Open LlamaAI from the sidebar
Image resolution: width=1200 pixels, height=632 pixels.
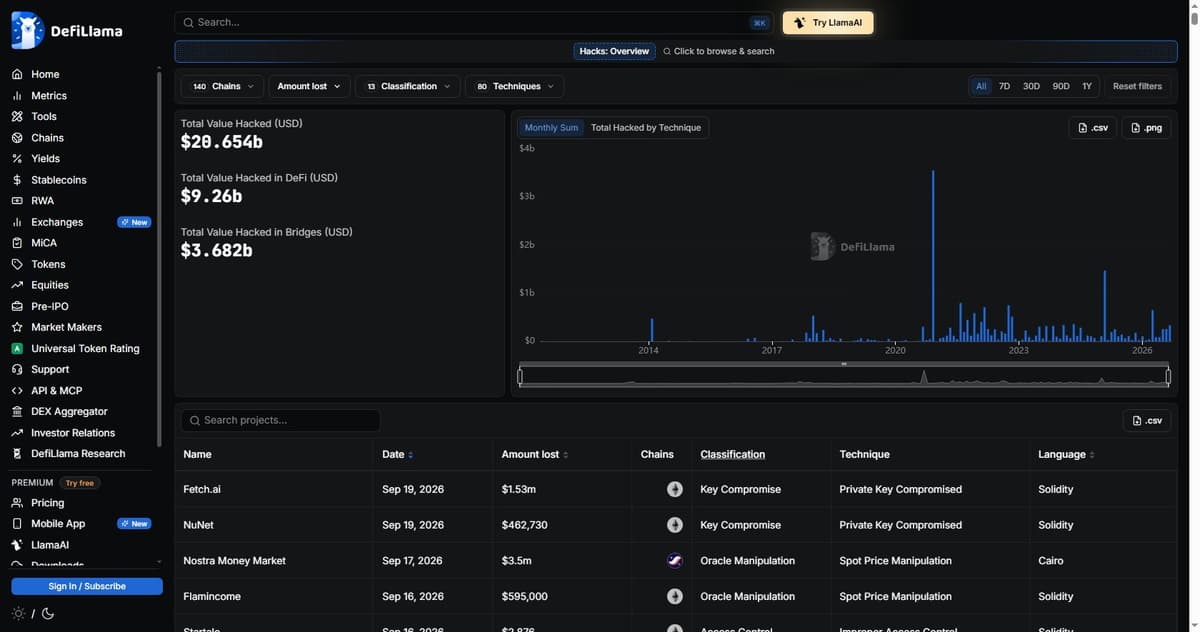click(x=50, y=545)
